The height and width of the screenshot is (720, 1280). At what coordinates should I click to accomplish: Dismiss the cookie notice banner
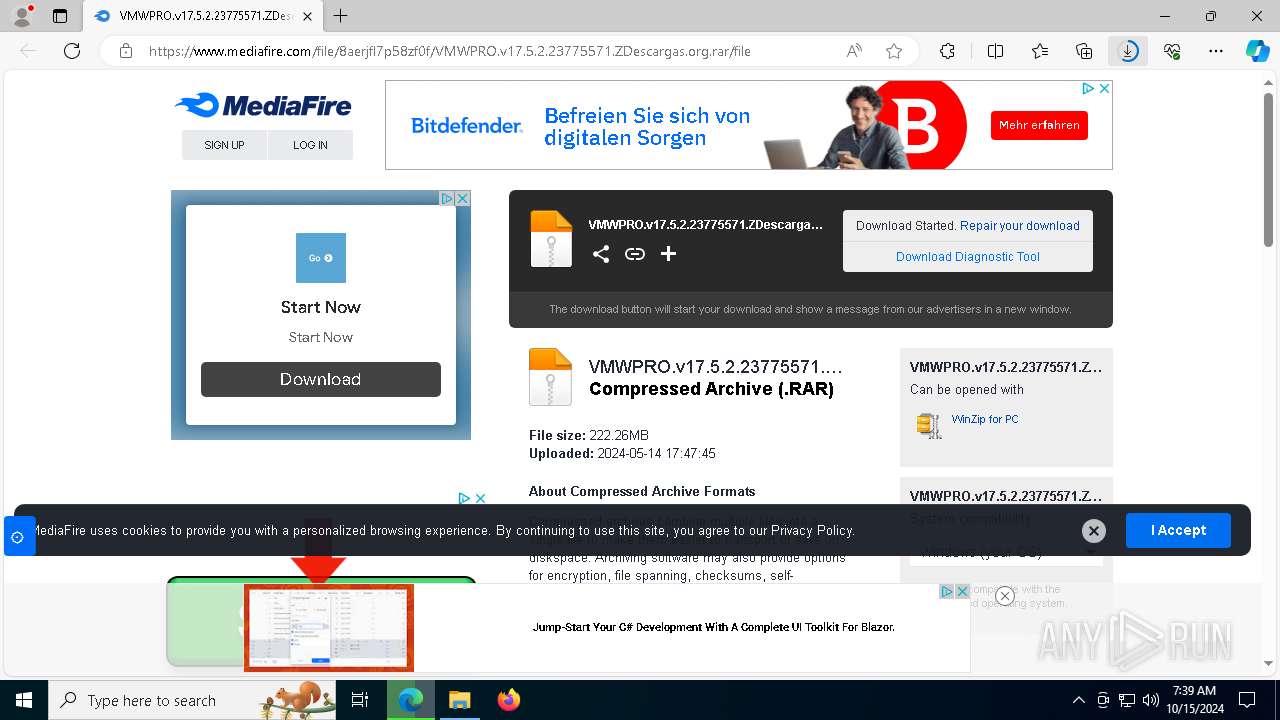(x=1094, y=531)
